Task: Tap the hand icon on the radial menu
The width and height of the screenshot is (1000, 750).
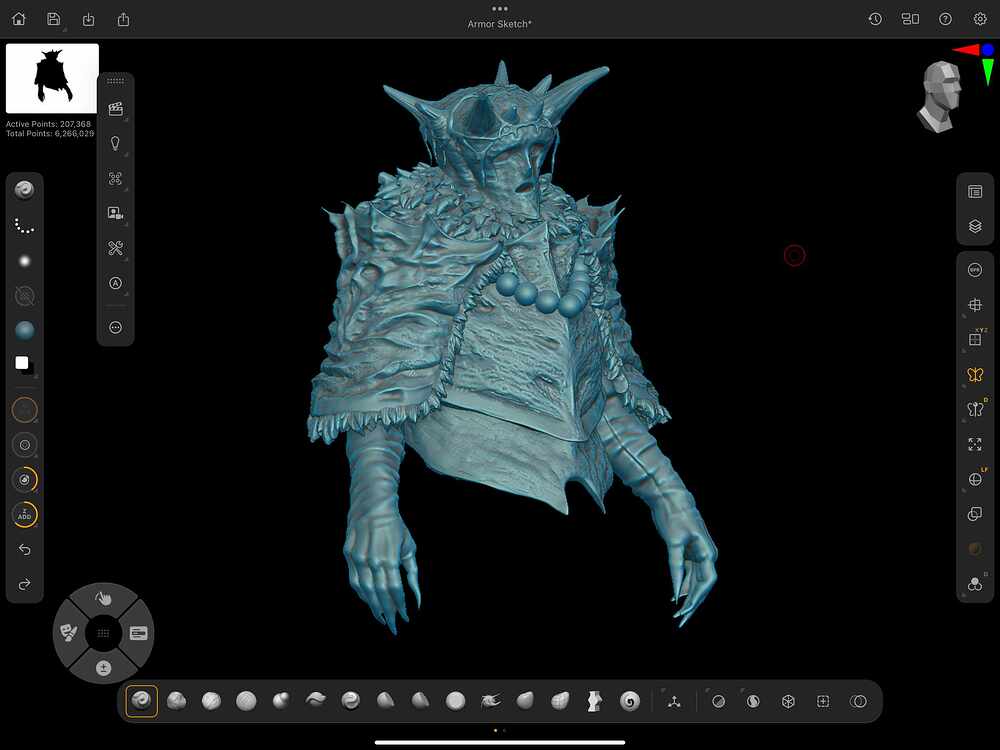Action: click(103, 598)
